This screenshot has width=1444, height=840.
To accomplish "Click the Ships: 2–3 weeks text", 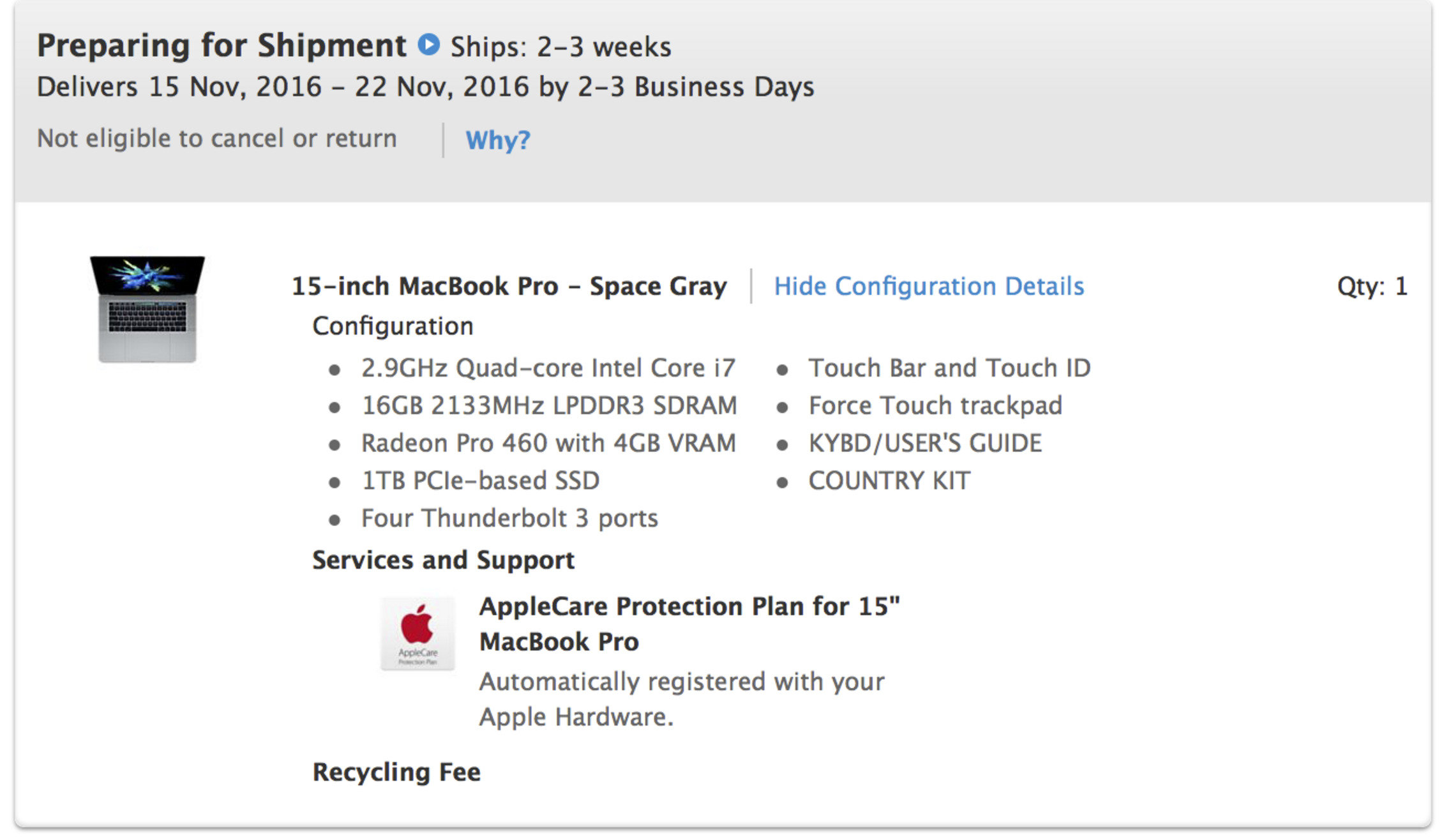I will pos(560,47).
